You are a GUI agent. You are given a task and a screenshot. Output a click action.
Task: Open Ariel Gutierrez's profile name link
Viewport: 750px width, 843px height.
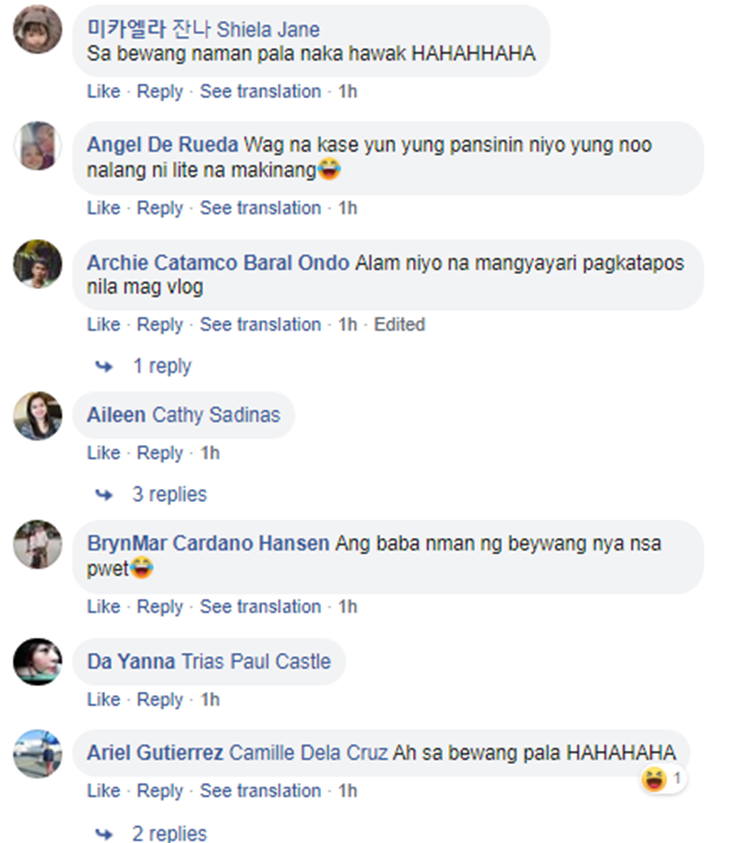(155, 753)
